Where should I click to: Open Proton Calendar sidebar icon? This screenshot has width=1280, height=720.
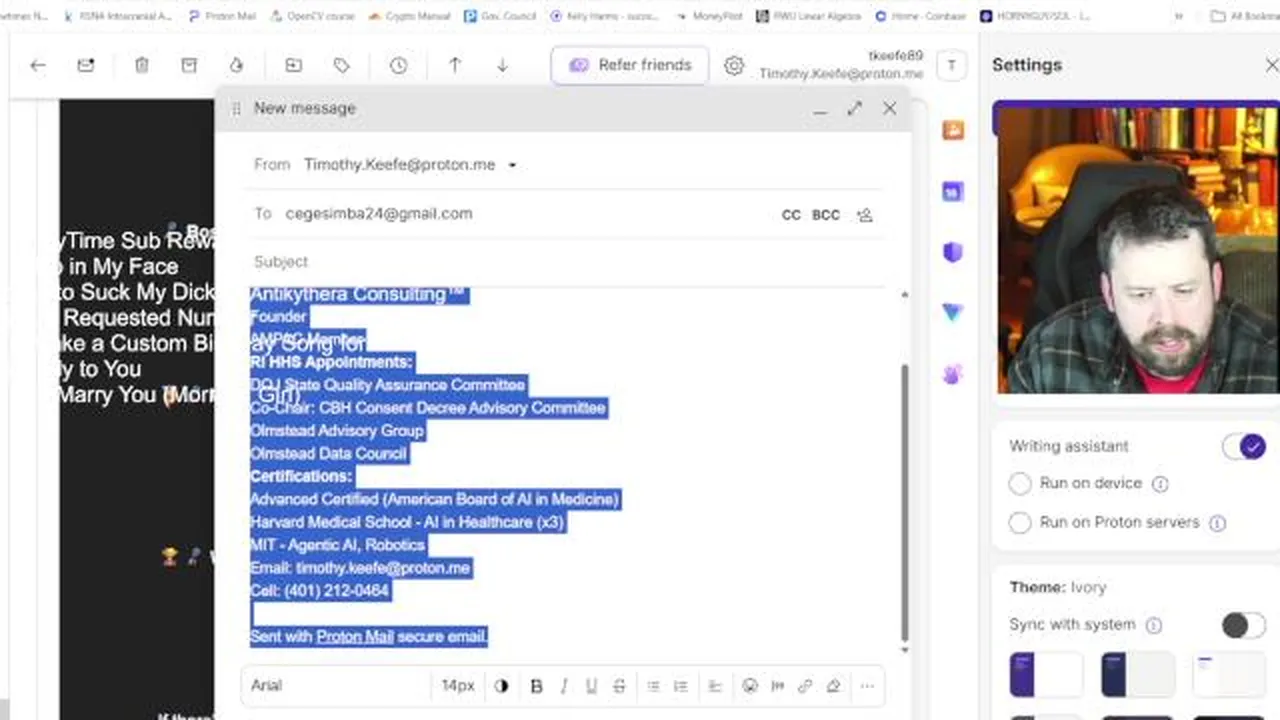pos(953,192)
